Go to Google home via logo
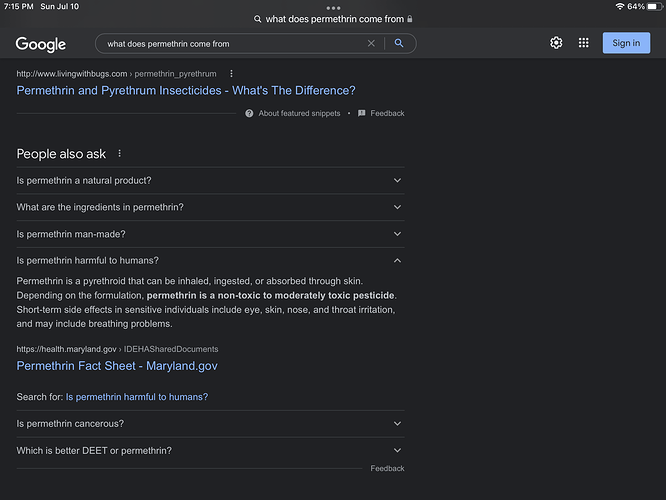This screenshot has height=500, width=666. click(41, 44)
